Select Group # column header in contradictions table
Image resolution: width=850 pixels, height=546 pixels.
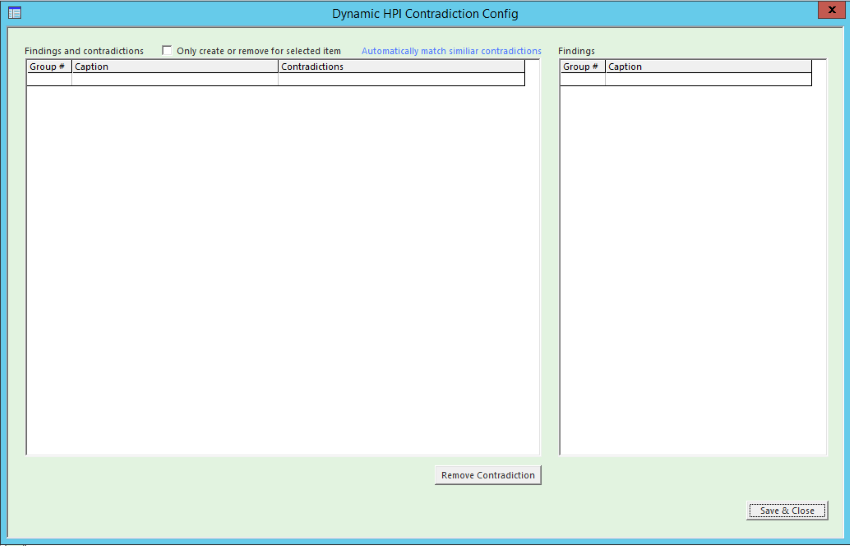click(49, 66)
